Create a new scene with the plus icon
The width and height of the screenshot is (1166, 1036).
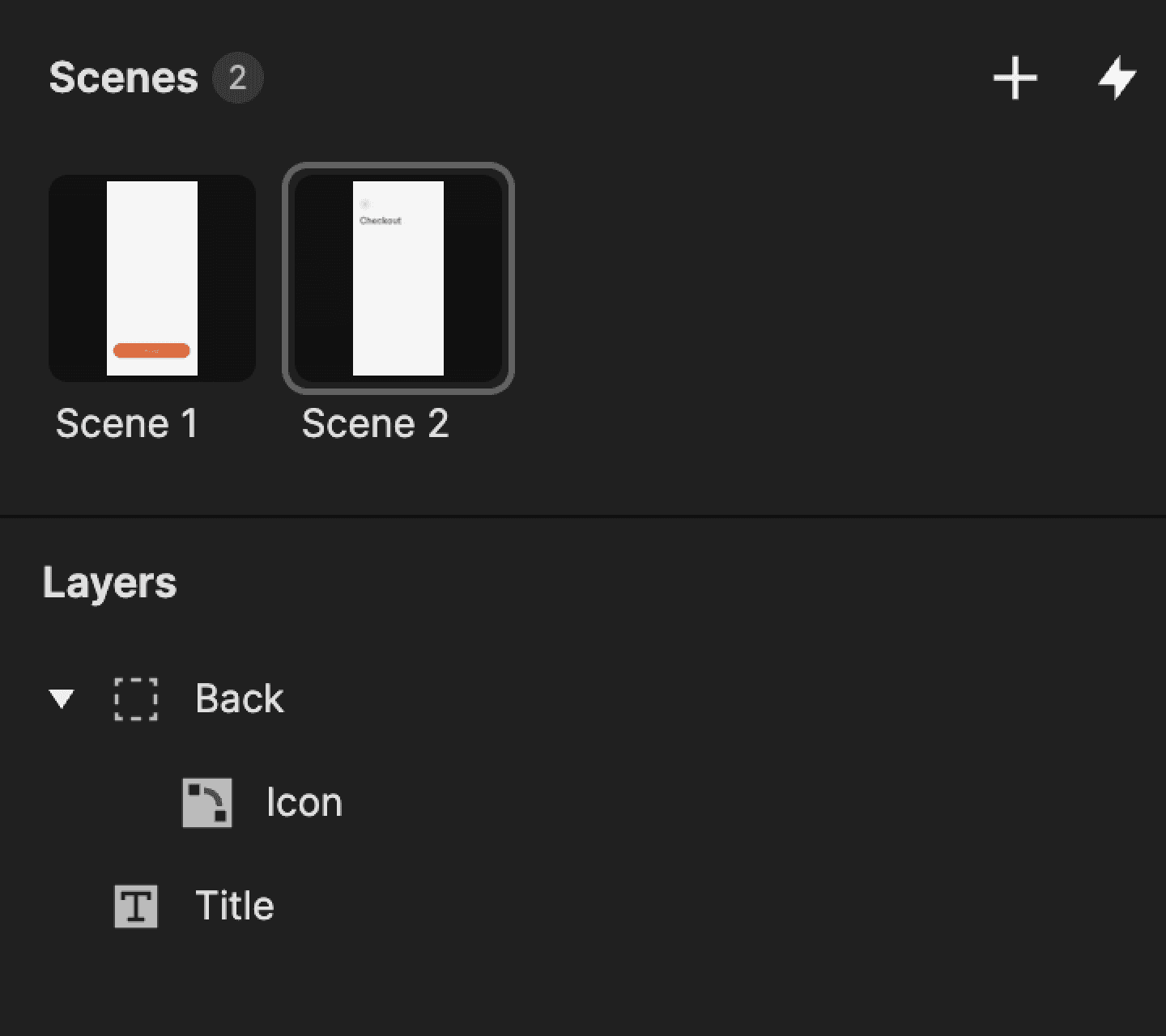1016,79
